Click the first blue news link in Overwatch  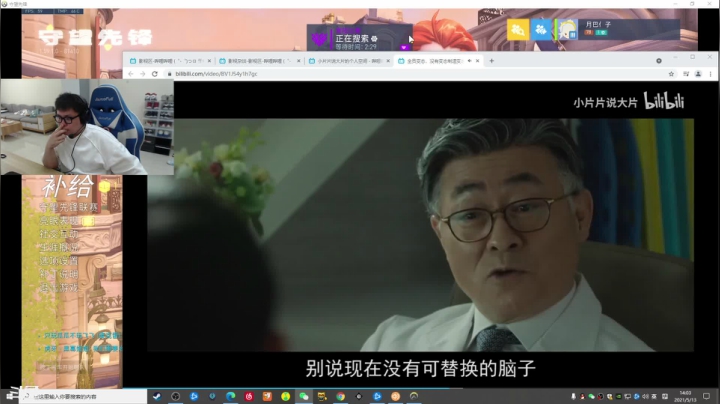[x=82, y=336]
